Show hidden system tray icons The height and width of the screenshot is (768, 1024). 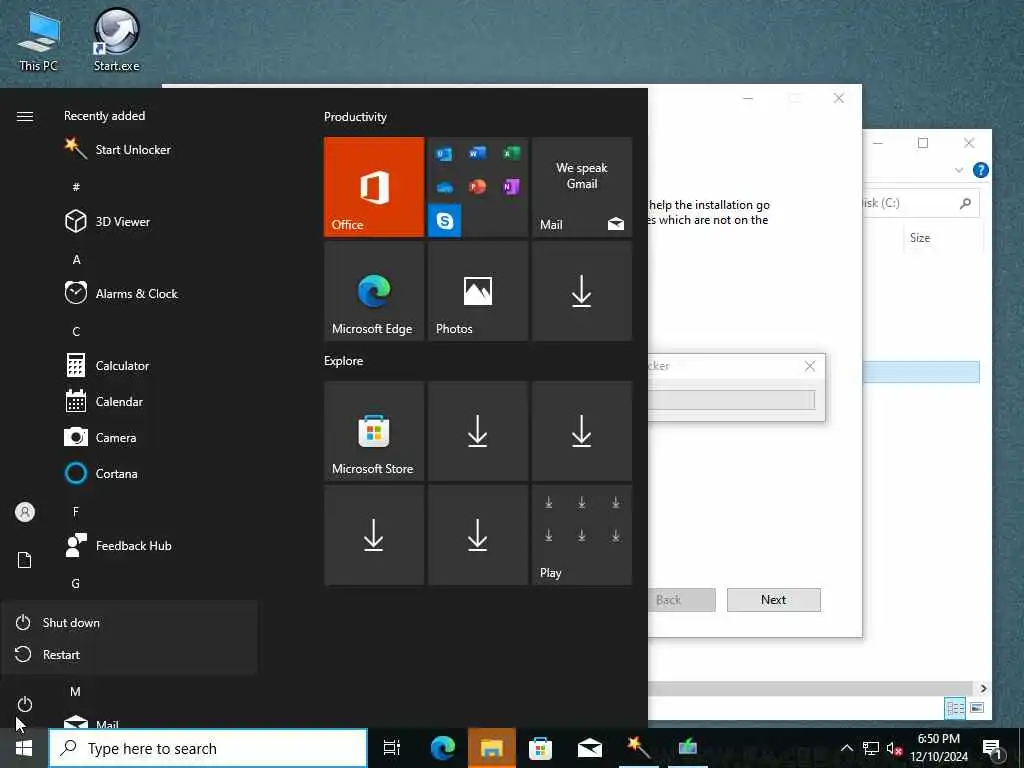(846, 748)
